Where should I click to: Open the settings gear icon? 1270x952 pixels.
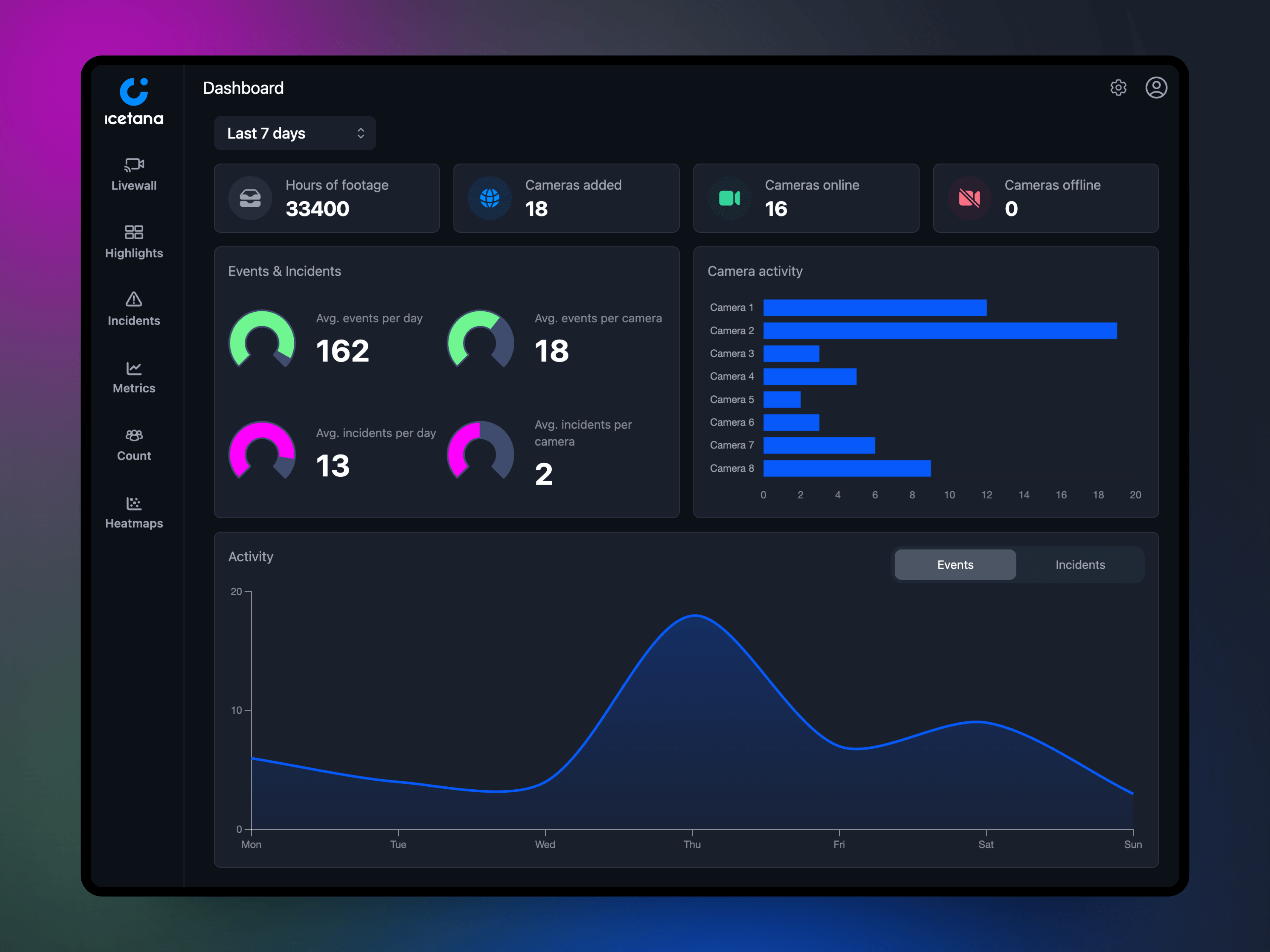click(x=1119, y=87)
